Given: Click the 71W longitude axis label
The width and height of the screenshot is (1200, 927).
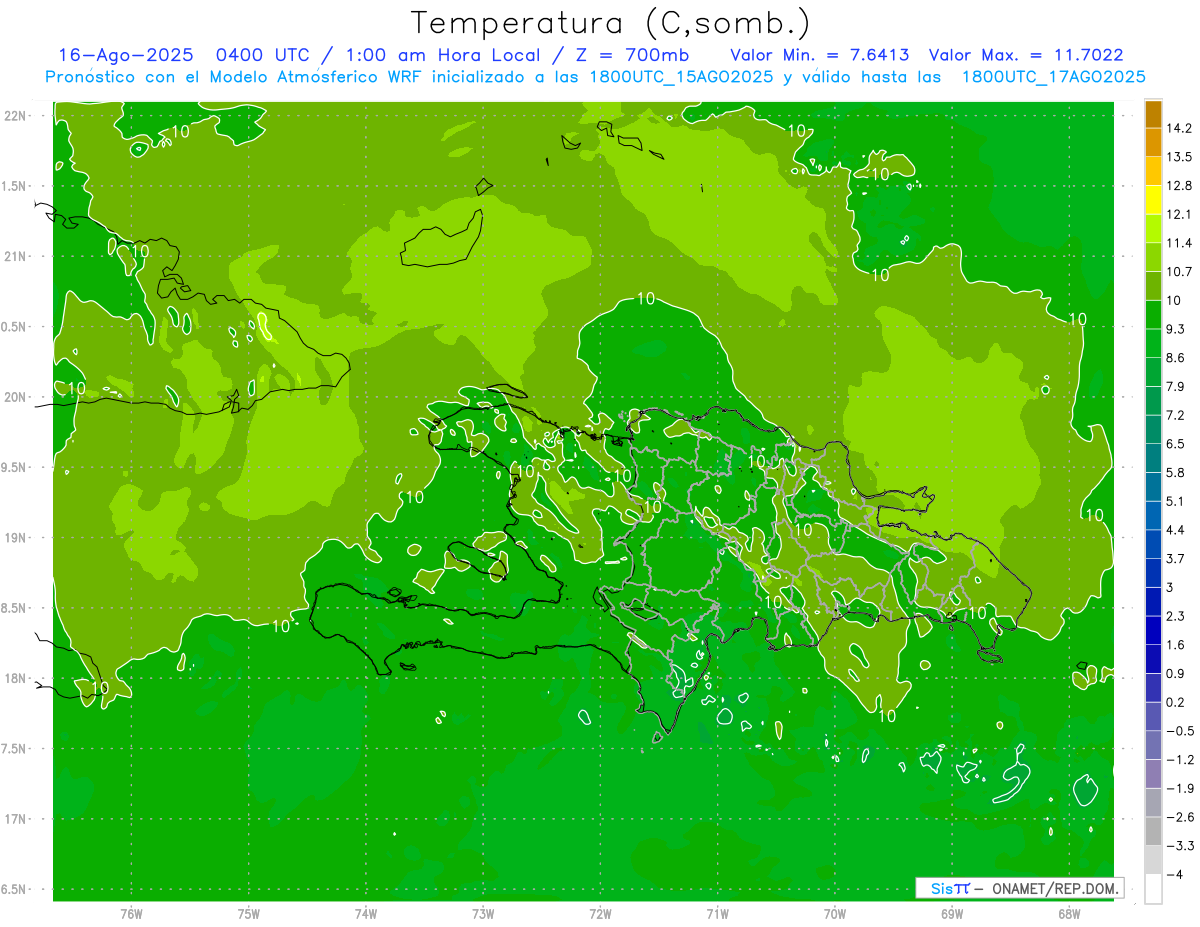Looking at the screenshot, I should pyautogui.click(x=717, y=914).
